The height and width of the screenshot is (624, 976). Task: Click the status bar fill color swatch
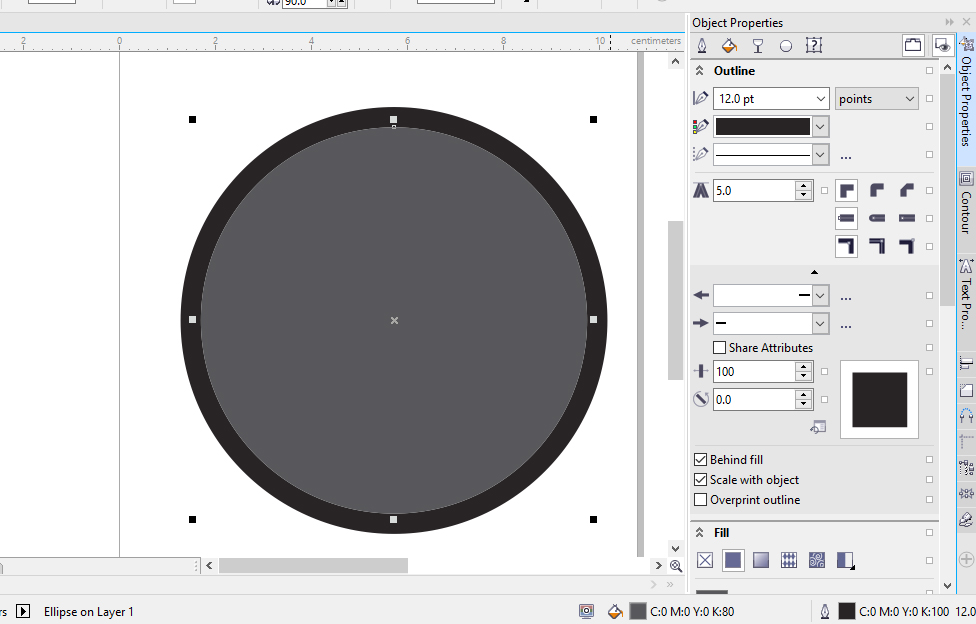point(637,612)
